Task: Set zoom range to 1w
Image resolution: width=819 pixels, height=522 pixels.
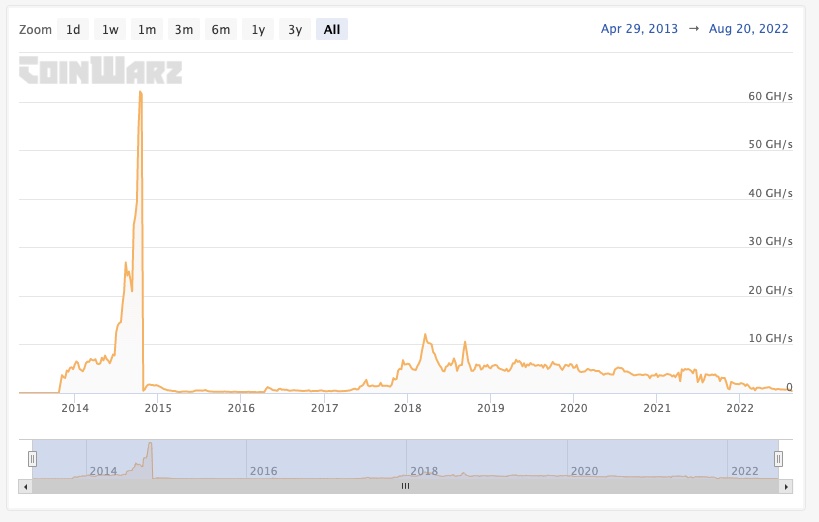Action: click(110, 29)
